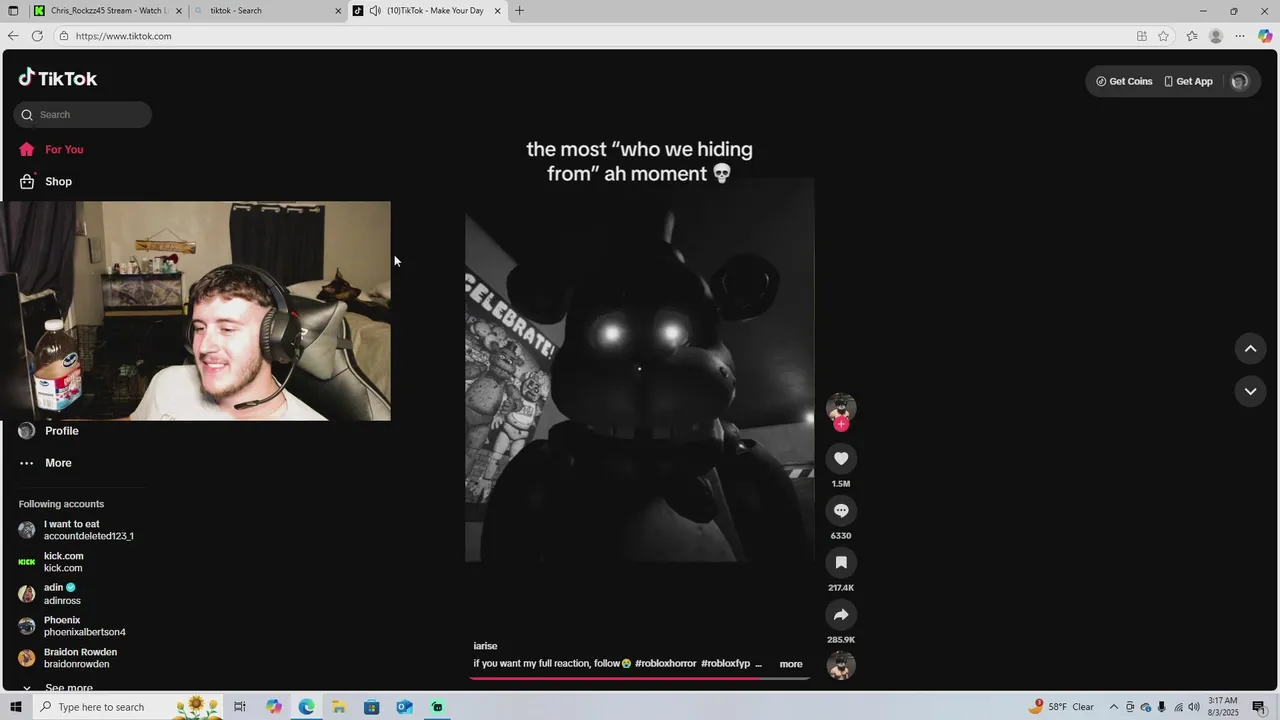Screen dimensions: 1280x720
Task: Open Get App
Action: 1188,81
